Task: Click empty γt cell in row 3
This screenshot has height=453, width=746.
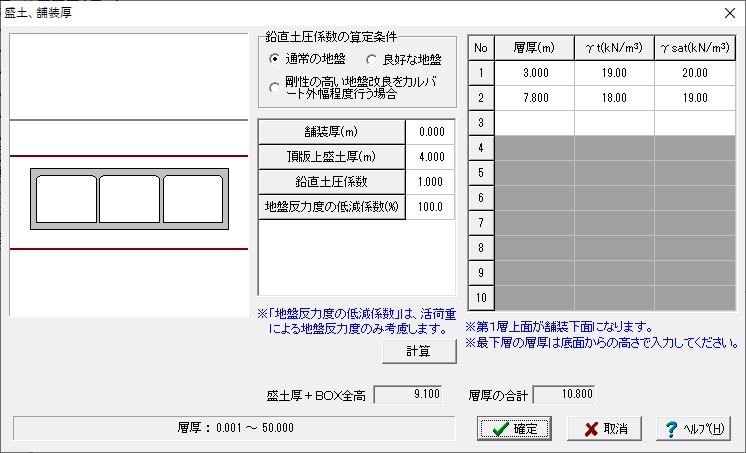Action: (614, 123)
